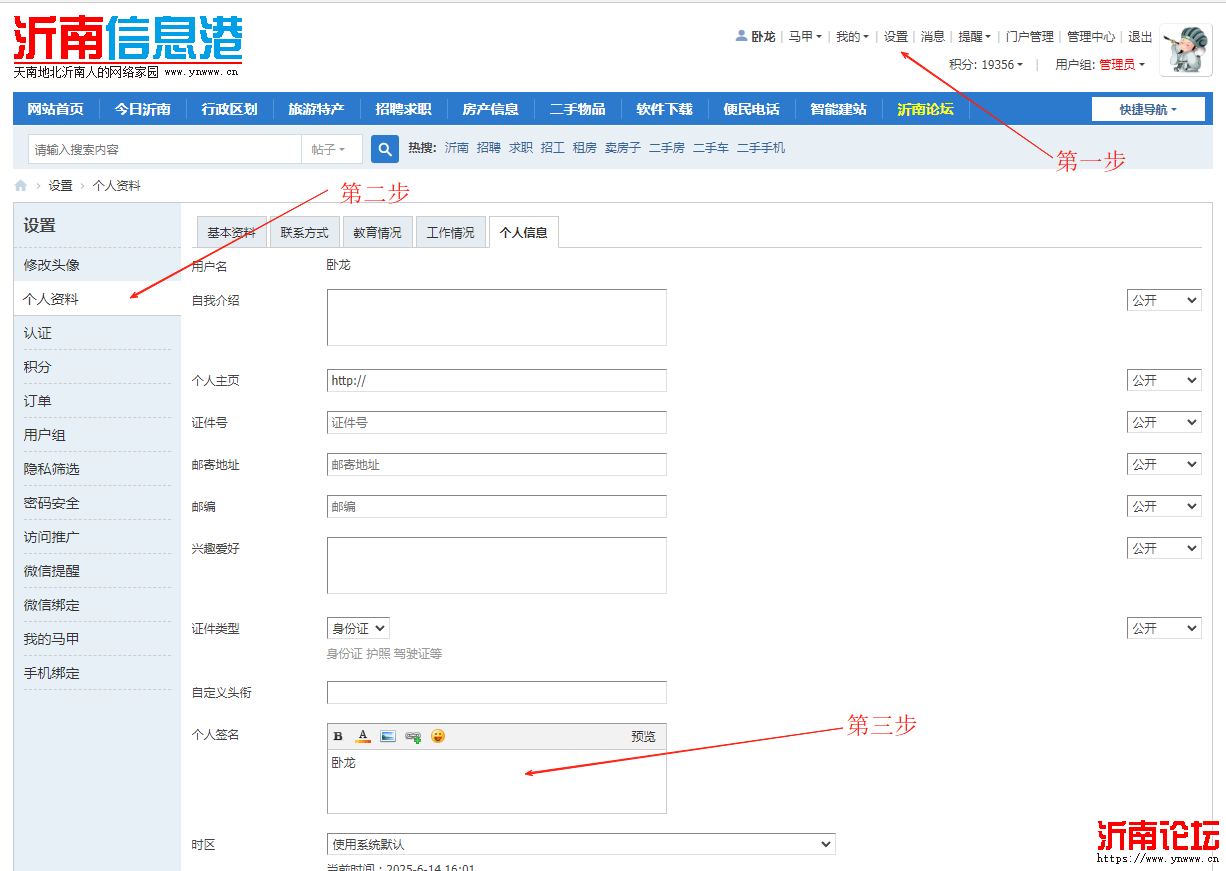The height and width of the screenshot is (871, 1226).
Task: Open the 时区 timezone dropdown
Action: coord(581,844)
